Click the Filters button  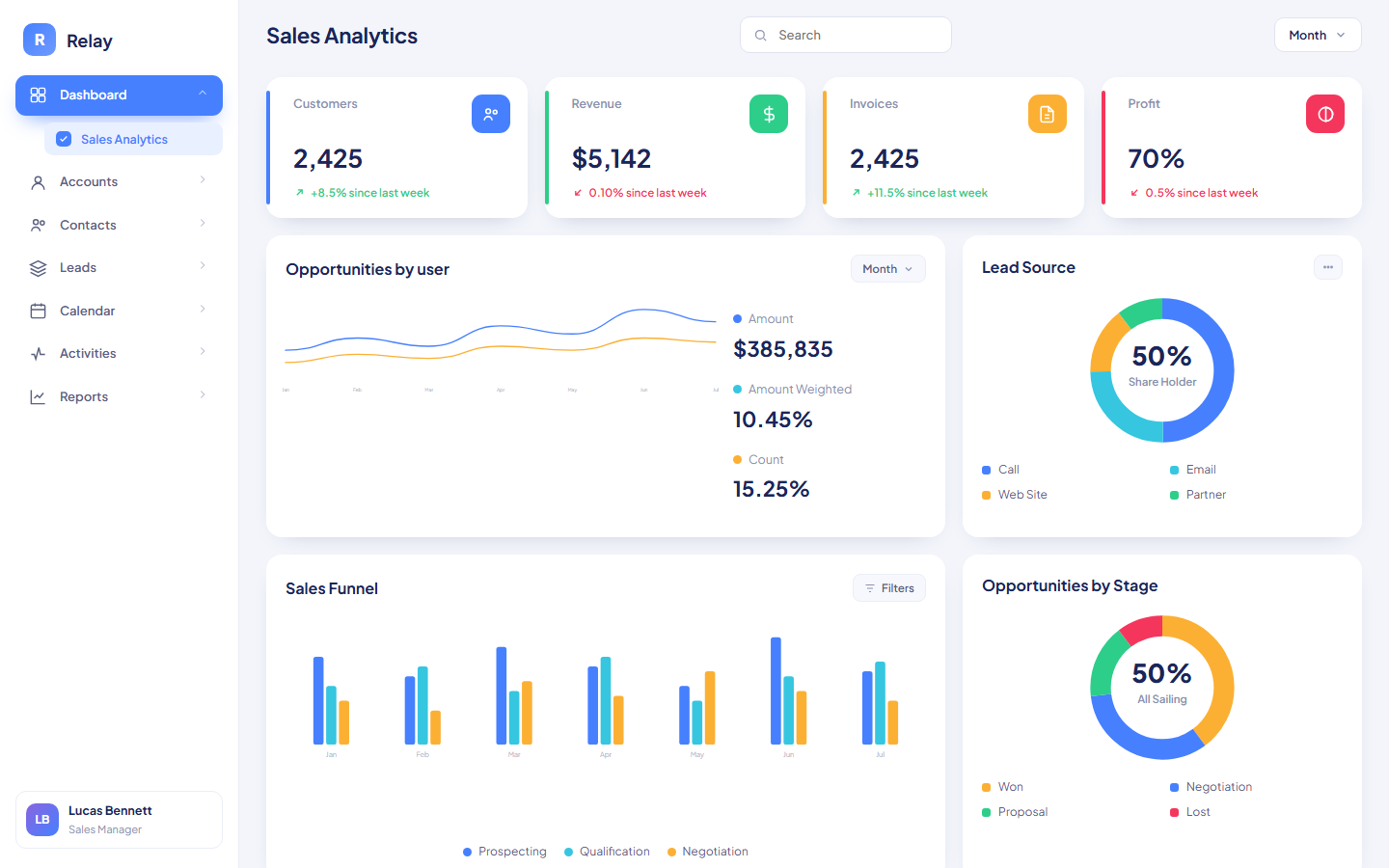889,588
